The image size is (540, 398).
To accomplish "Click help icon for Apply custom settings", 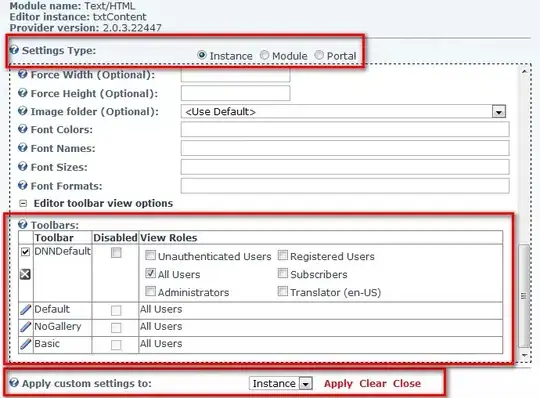I will (x=14, y=383).
